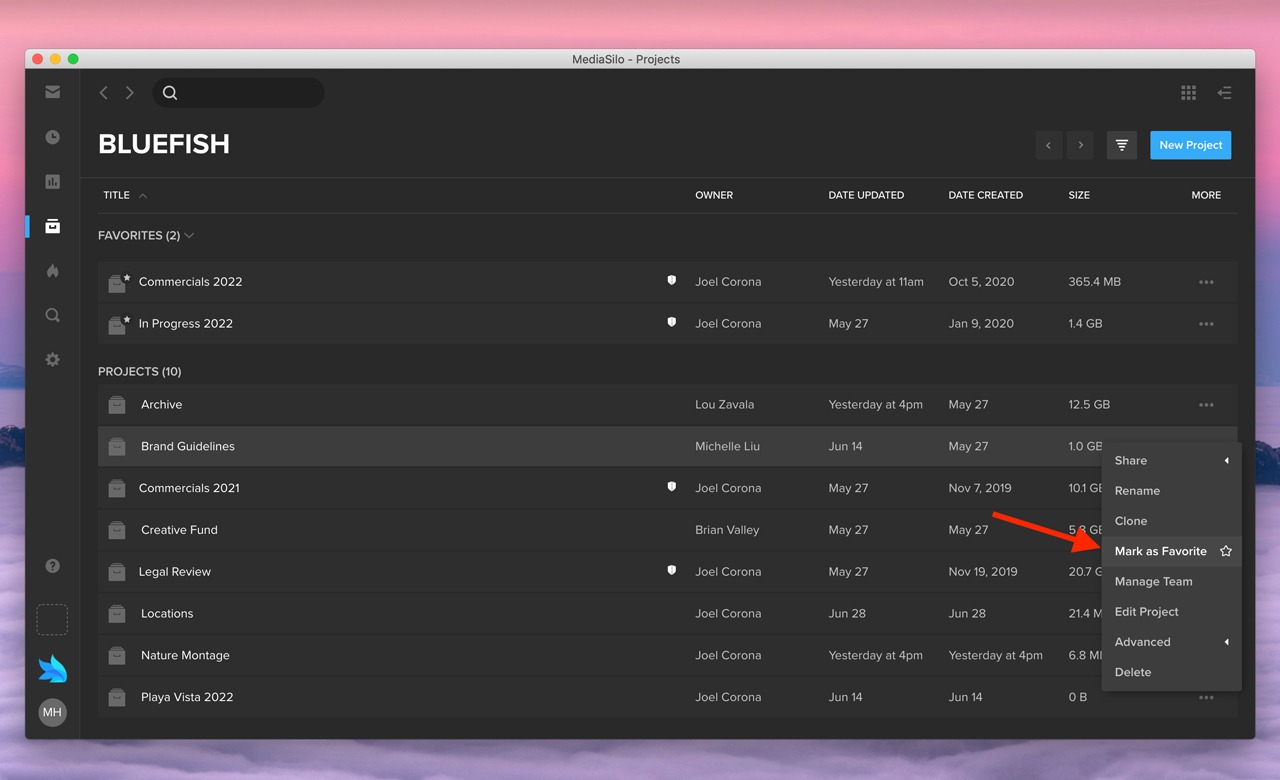Click owner Brian Valley in Creative Fund row
1280x780 pixels.
(x=727, y=530)
